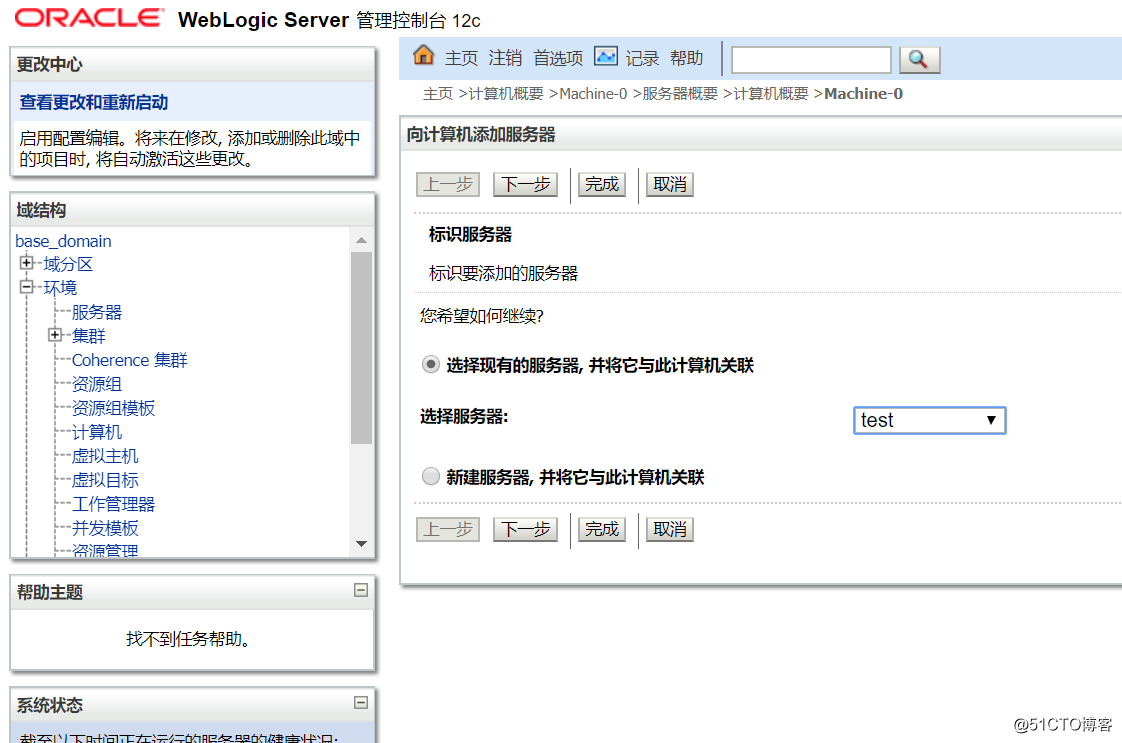Image resolution: width=1122 pixels, height=743 pixels.
Task: Click 服务器概要 breadcrumb link
Action: point(680,94)
